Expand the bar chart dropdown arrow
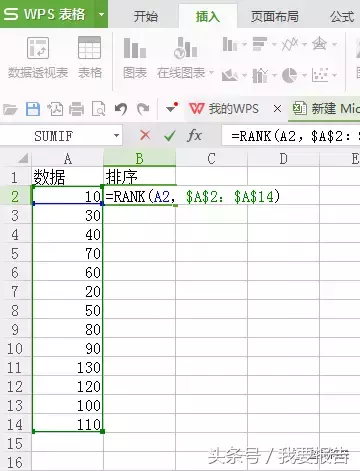 coord(274,44)
